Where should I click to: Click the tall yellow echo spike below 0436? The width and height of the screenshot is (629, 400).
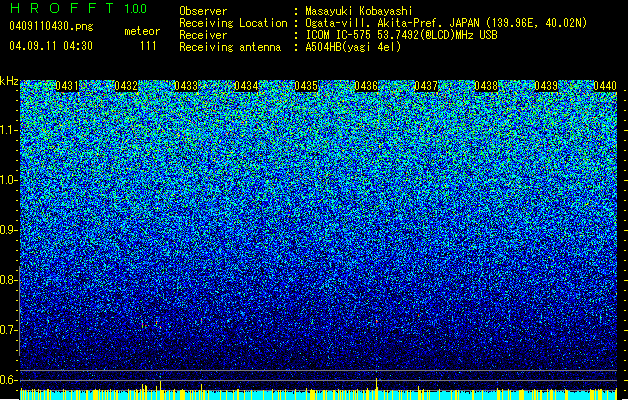(376, 384)
